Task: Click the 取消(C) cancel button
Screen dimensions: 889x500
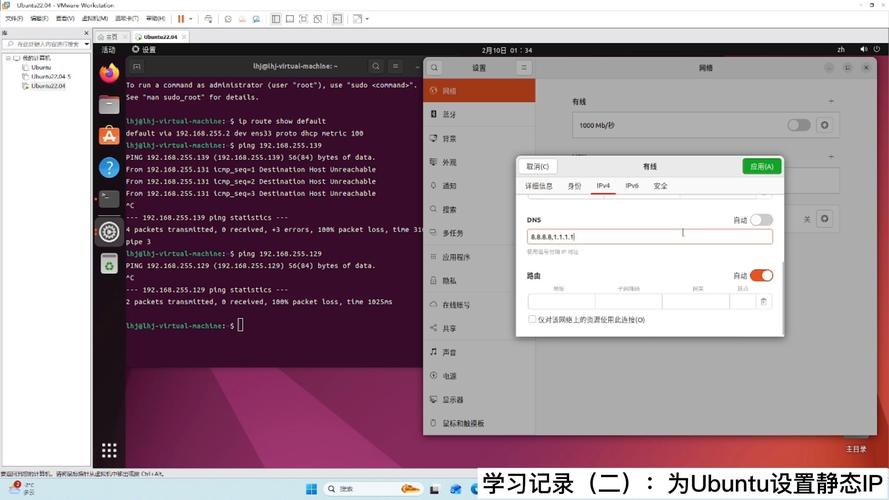Action: tap(537, 166)
